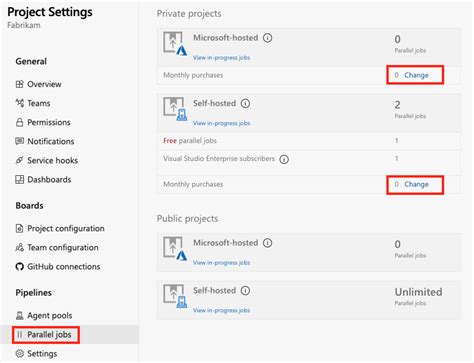Change Microsoft-hosted monthly purchases
Viewport: 474px width, 363px height.
coord(416,75)
